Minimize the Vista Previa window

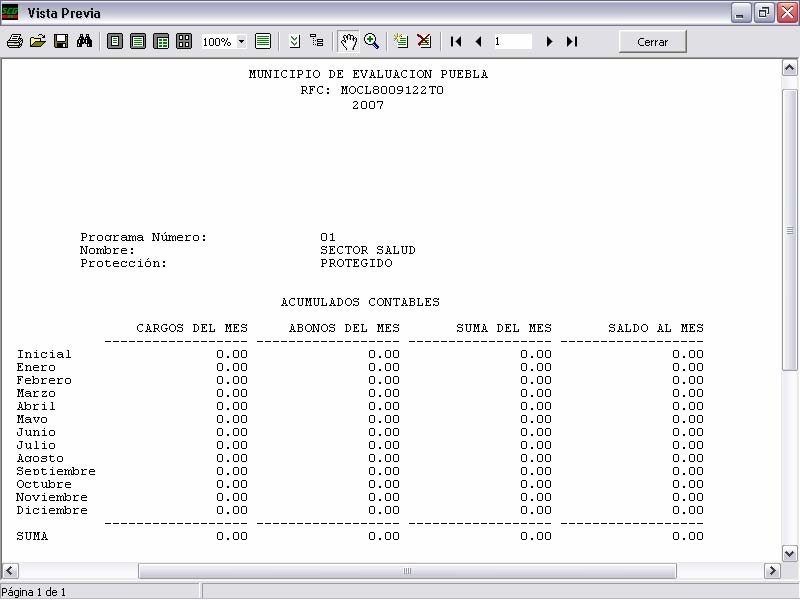point(740,13)
